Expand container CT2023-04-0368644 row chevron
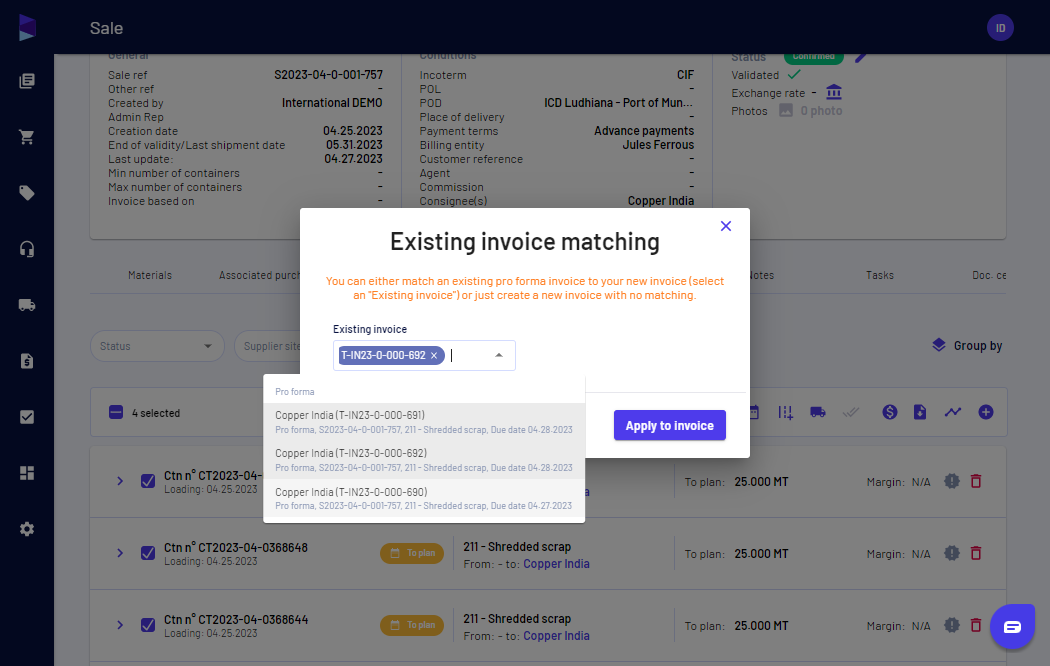 [120, 625]
